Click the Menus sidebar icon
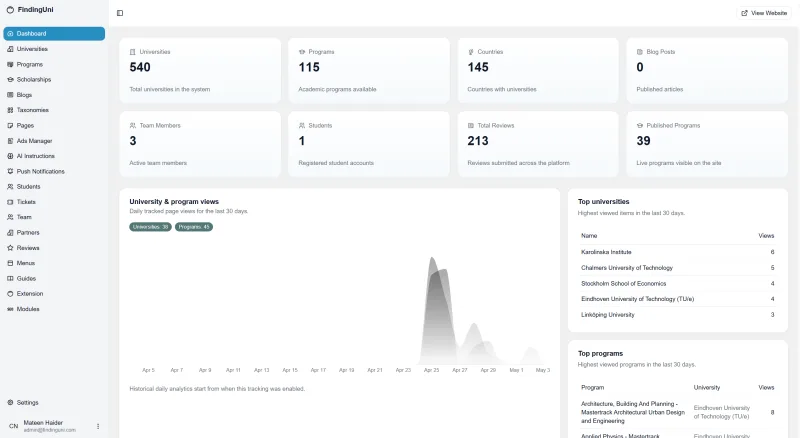800x438 pixels. [x=10, y=263]
